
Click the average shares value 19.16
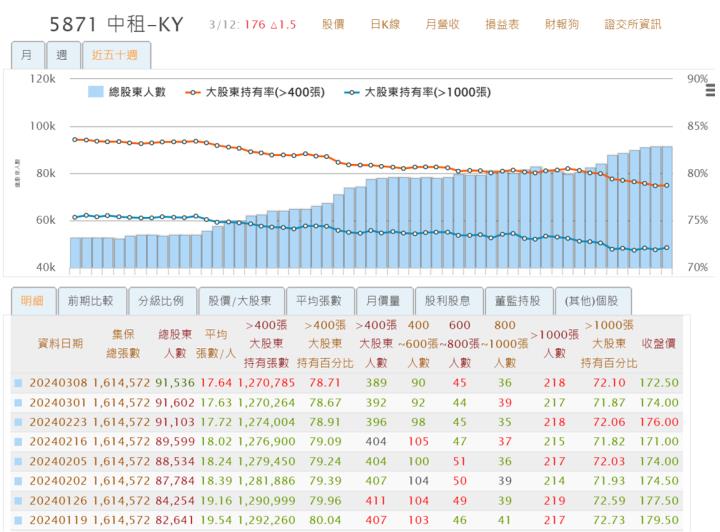pyautogui.click(x=216, y=501)
